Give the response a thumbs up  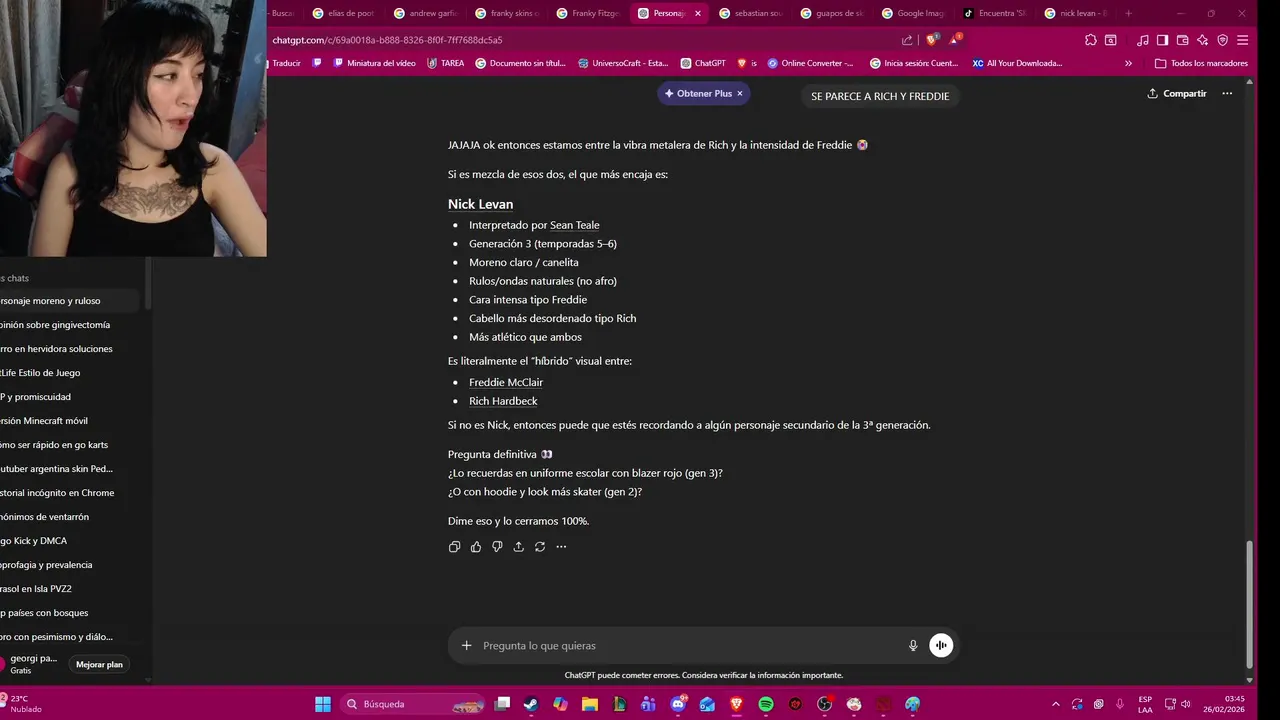476,547
